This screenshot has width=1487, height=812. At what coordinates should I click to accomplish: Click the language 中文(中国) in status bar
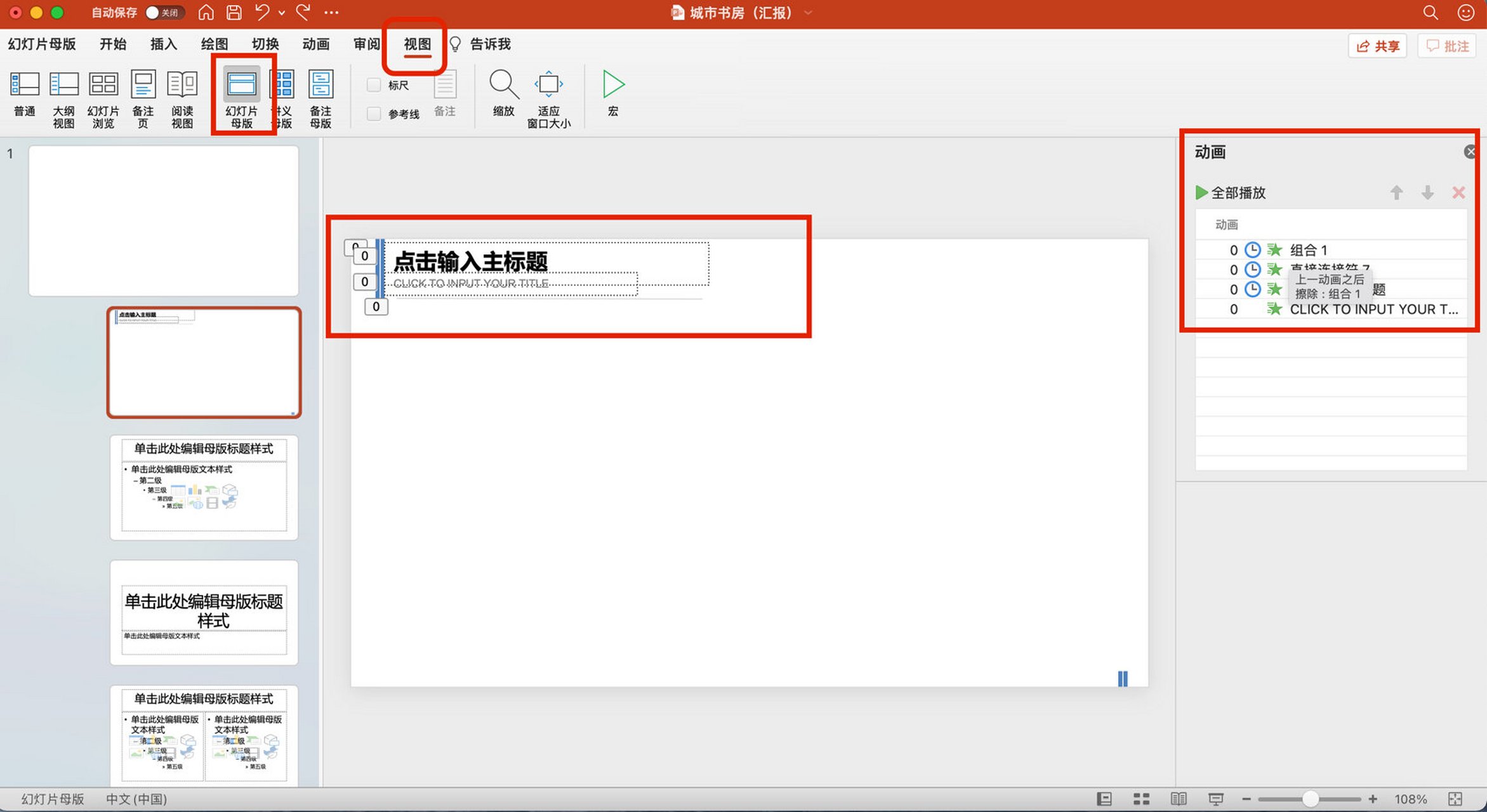[136, 799]
